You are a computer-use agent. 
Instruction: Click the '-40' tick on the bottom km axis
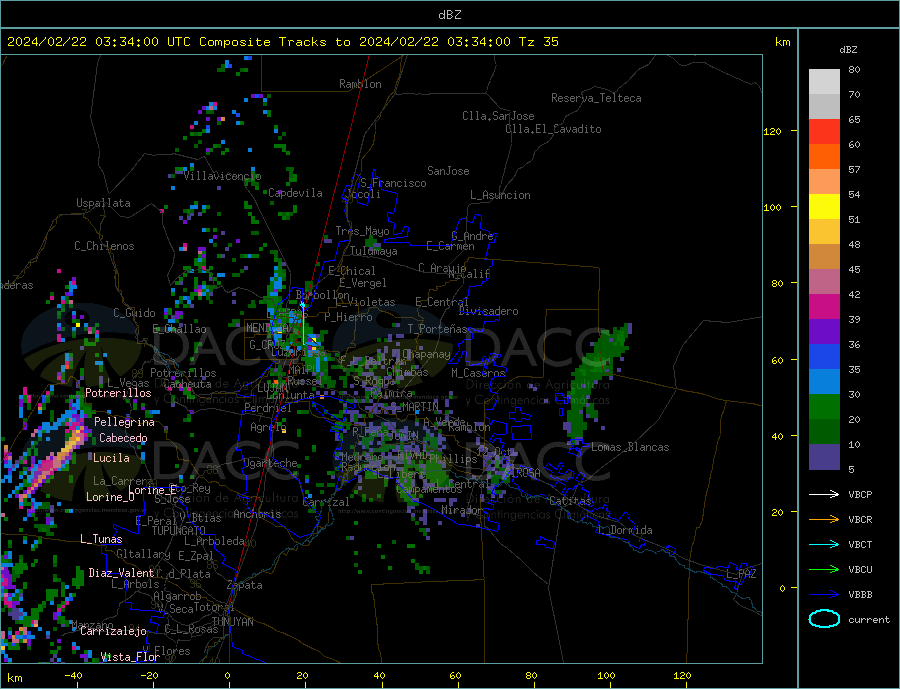click(x=73, y=676)
